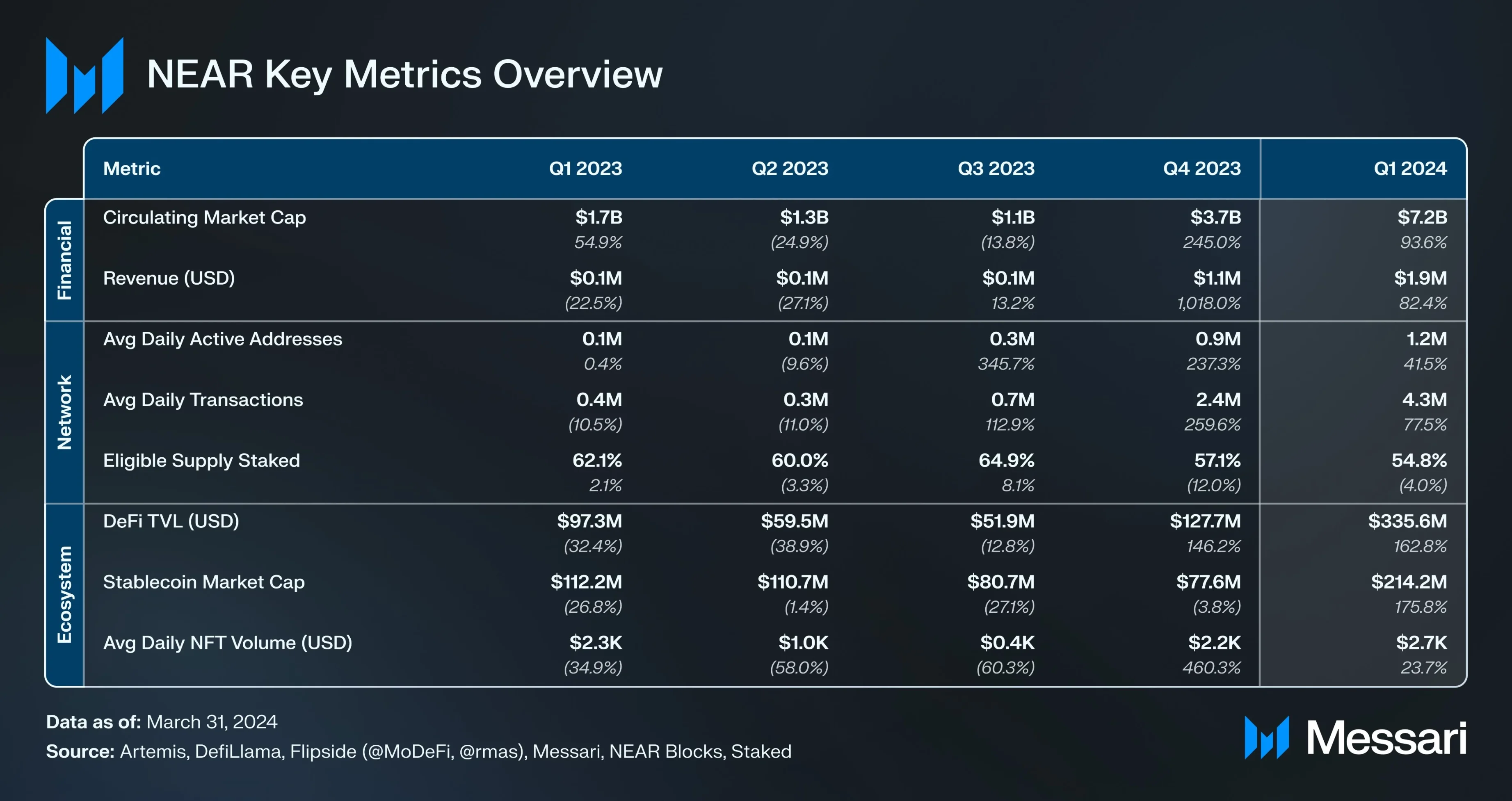Click the Stablecoin Market Cap row label

click(x=204, y=582)
